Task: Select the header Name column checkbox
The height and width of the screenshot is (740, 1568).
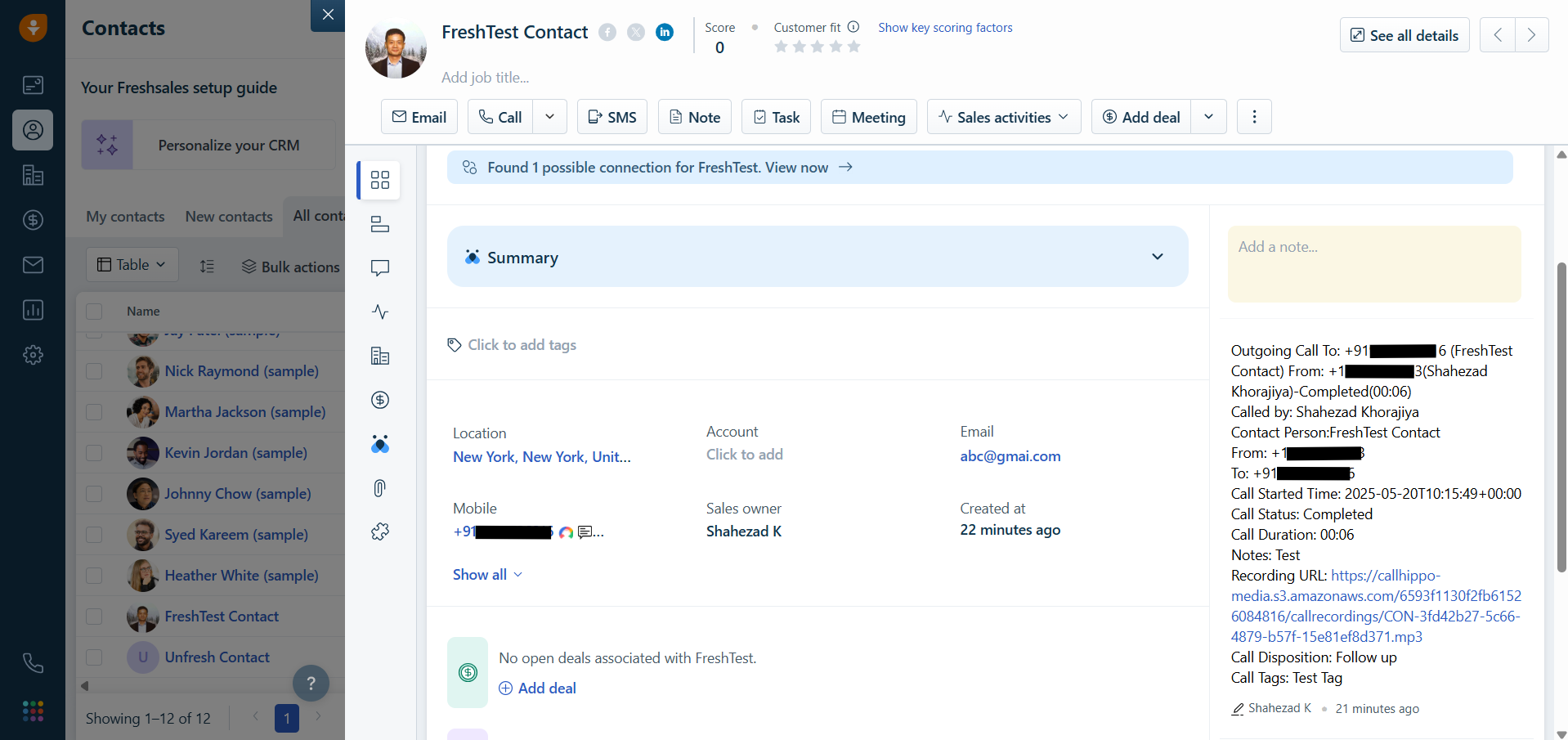Action: 94,312
